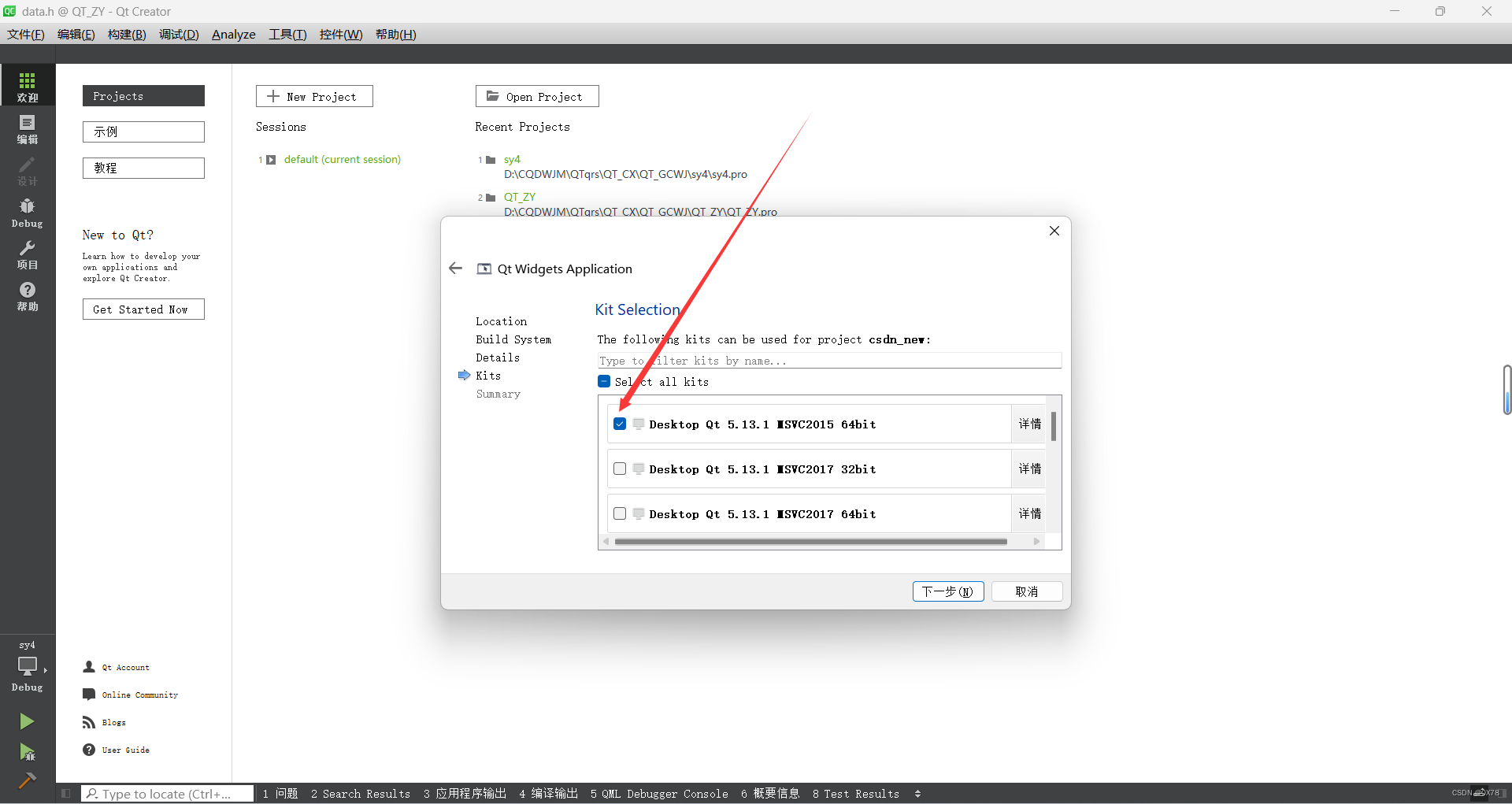This screenshot has height=804, width=1512.
Task: Click the plus icon of New Project
Action: point(273,96)
